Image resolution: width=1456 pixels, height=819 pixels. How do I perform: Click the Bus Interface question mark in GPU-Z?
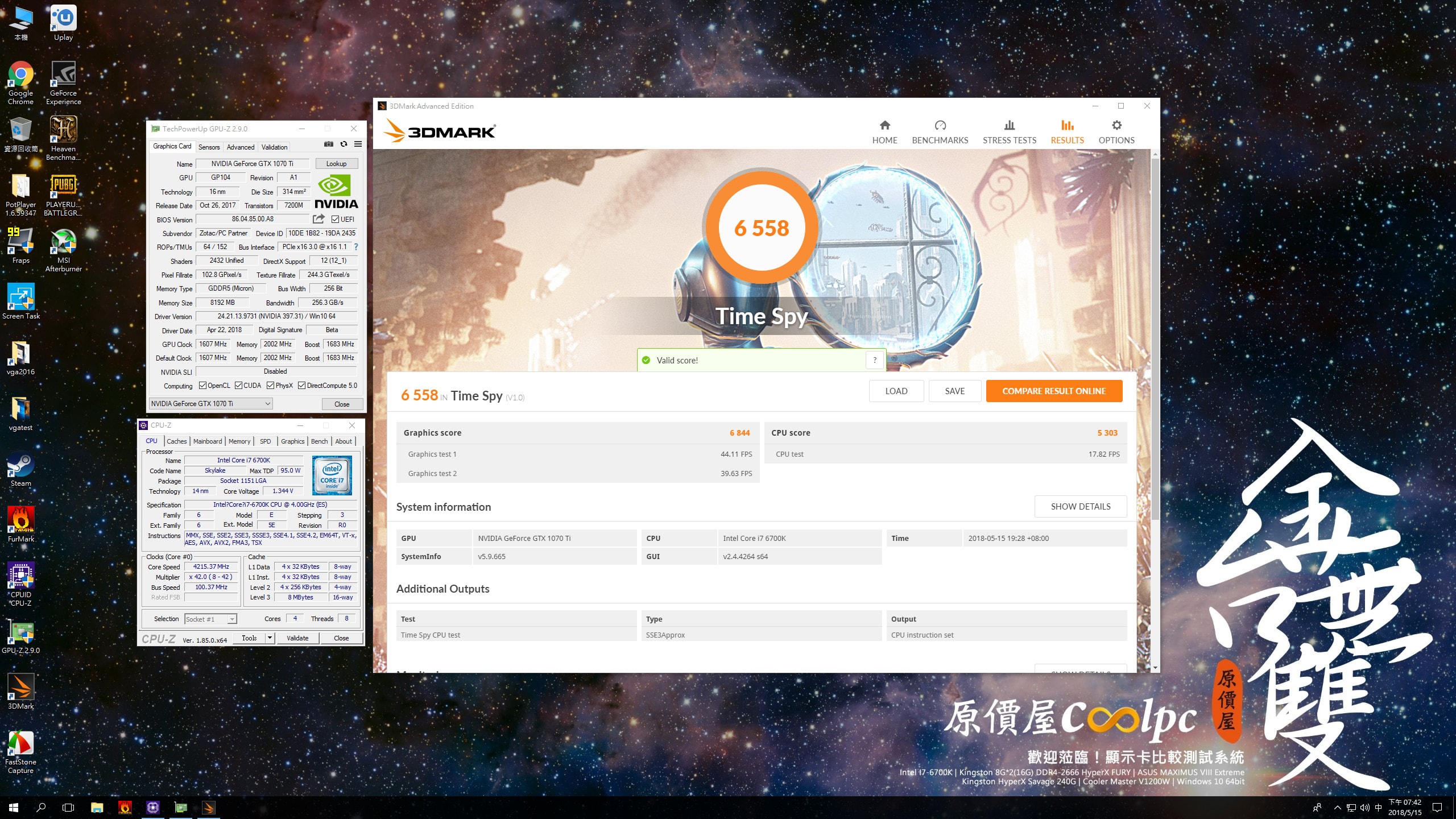(356, 247)
